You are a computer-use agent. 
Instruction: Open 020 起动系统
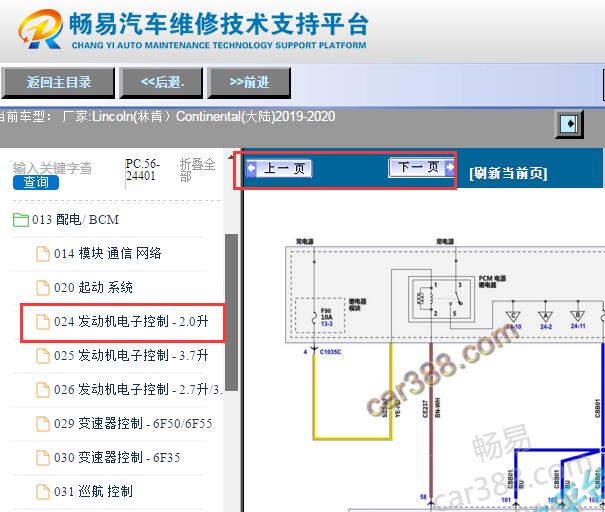[93, 287]
